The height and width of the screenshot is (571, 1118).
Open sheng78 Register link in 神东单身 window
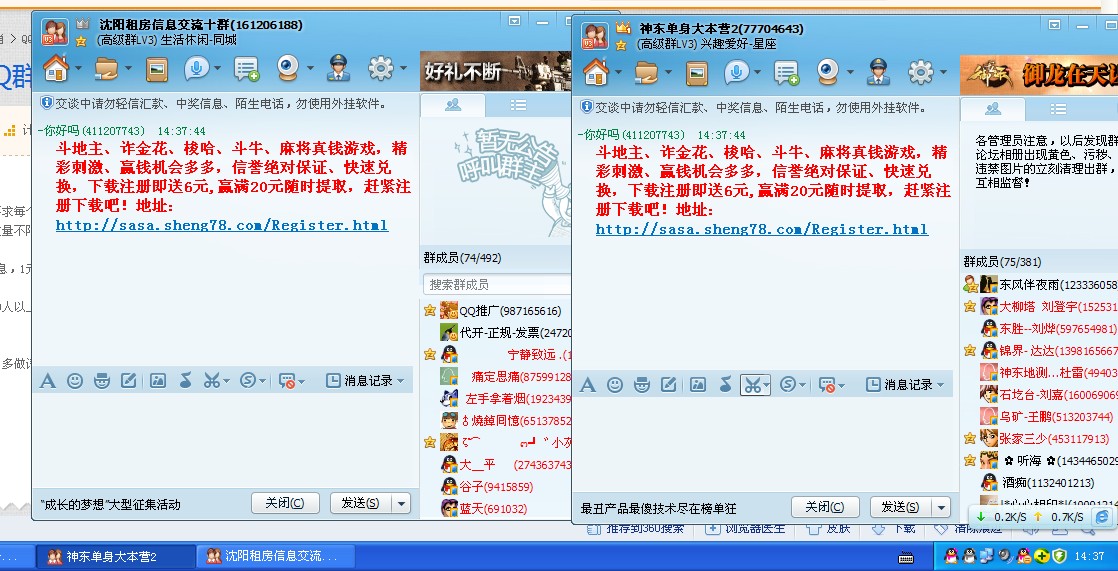(762, 230)
